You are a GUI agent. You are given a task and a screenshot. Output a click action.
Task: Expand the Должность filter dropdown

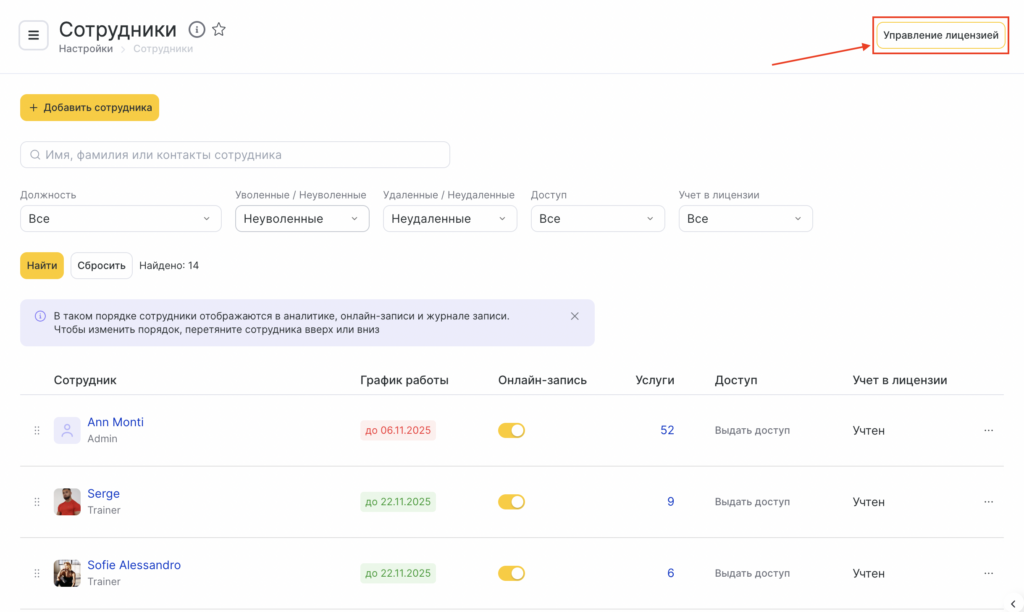120,218
